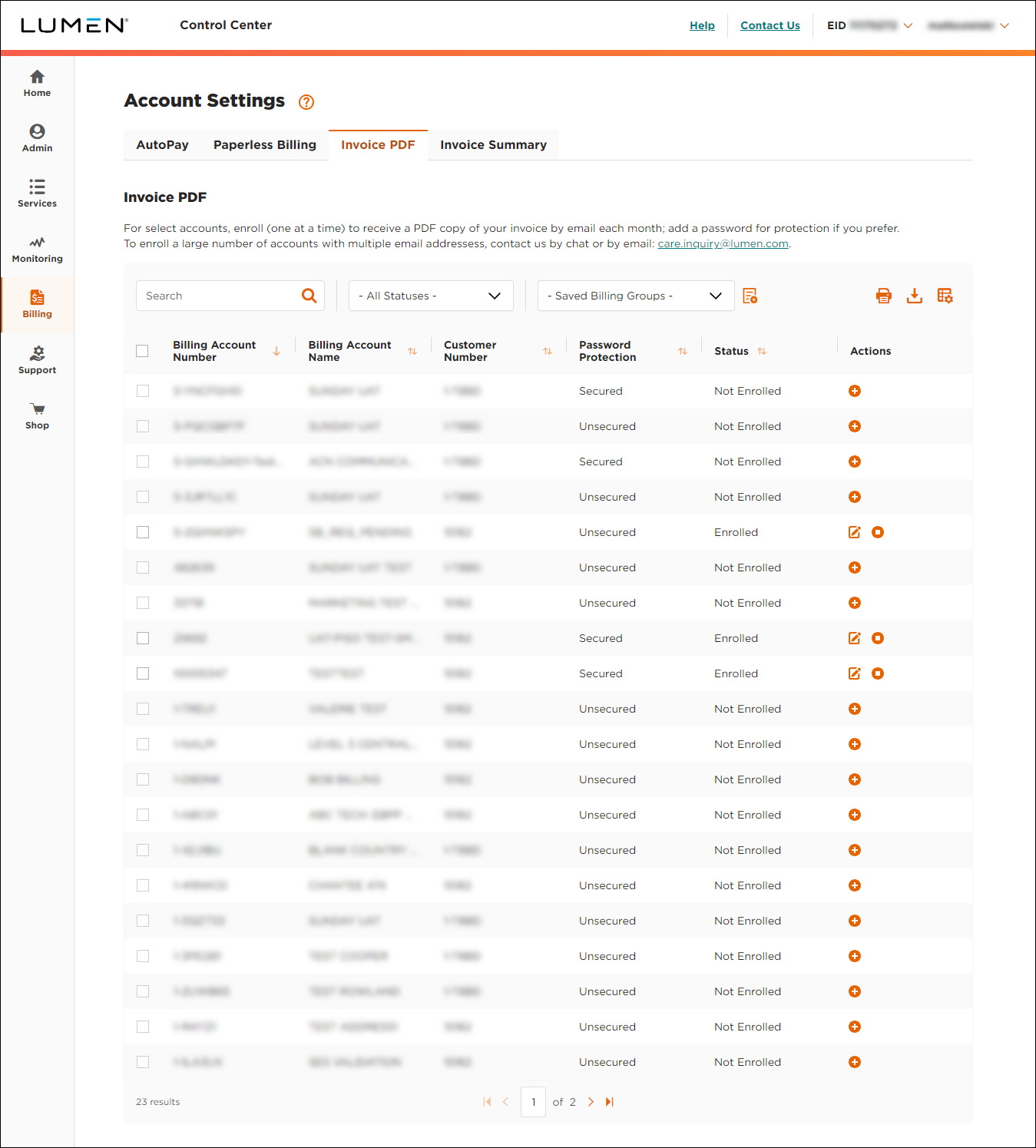The width and height of the screenshot is (1036, 1148).
Task: Jump to the first results page
Action: [x=487, y=1102]
